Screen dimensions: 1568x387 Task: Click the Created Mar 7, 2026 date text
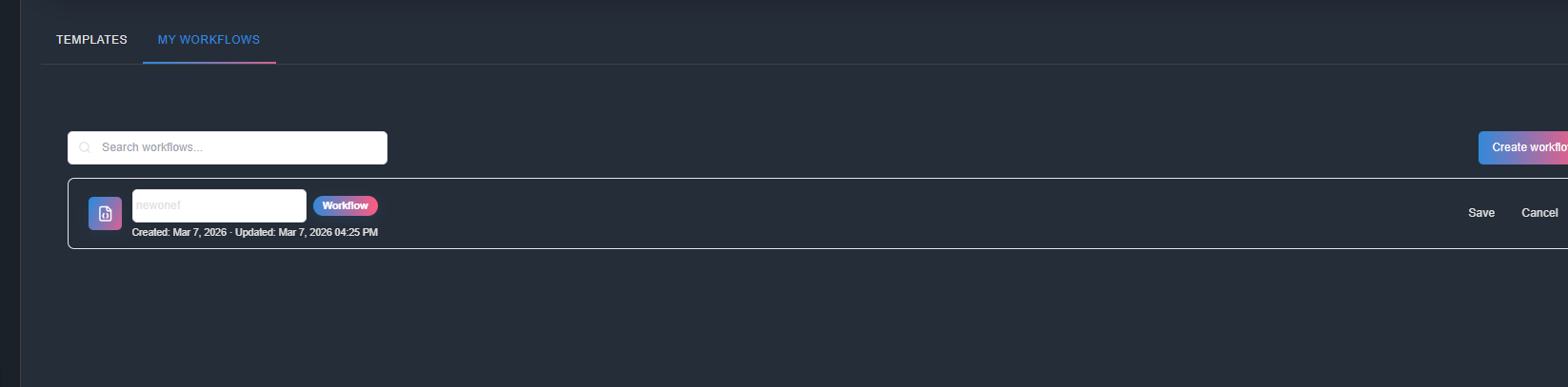[x=180, y=232]
